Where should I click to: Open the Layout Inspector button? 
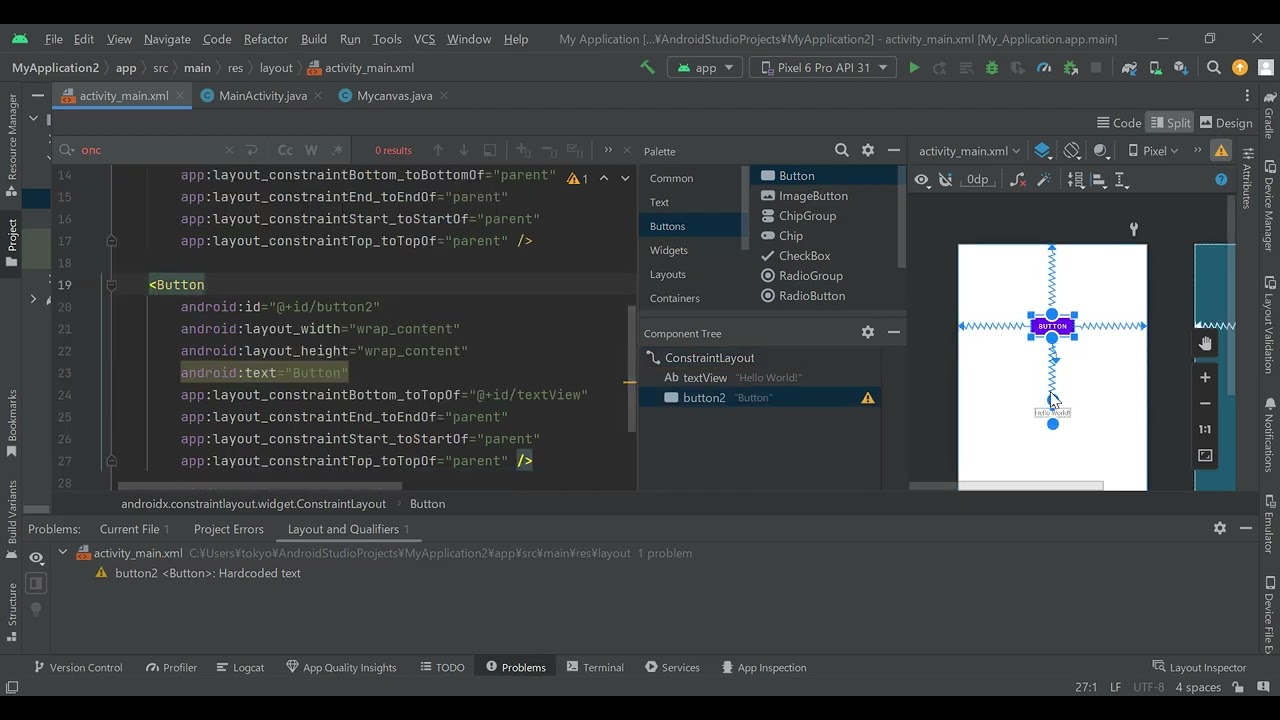point(1199,667)
